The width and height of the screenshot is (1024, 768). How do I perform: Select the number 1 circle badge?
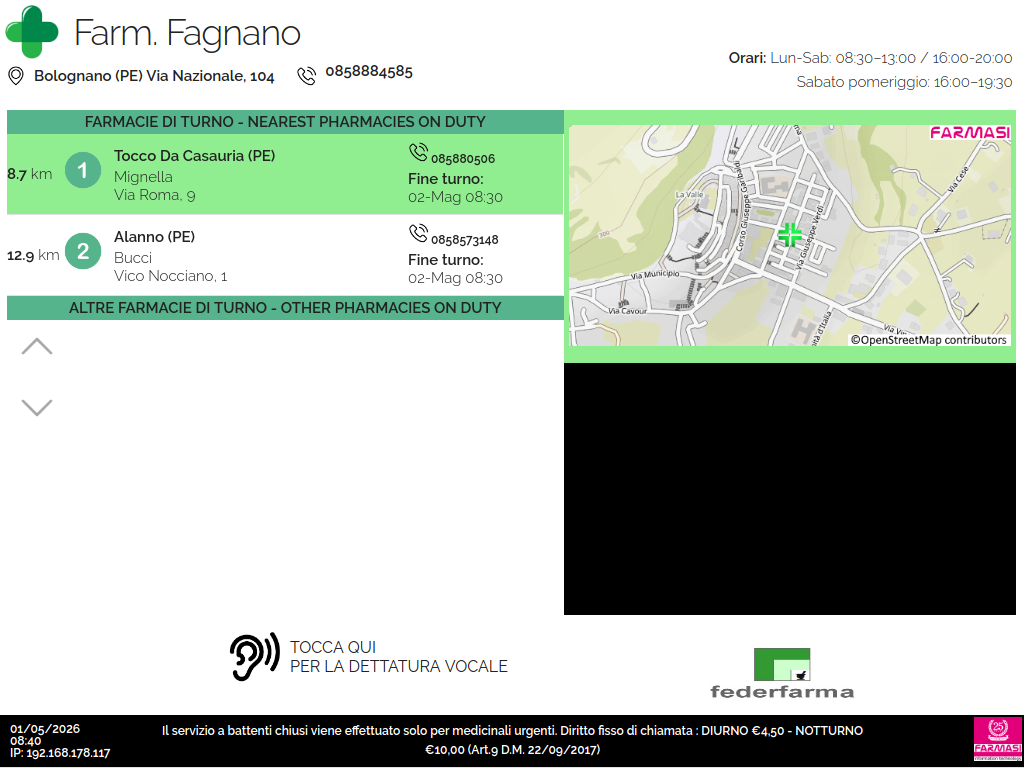click(x=83, y=170)
